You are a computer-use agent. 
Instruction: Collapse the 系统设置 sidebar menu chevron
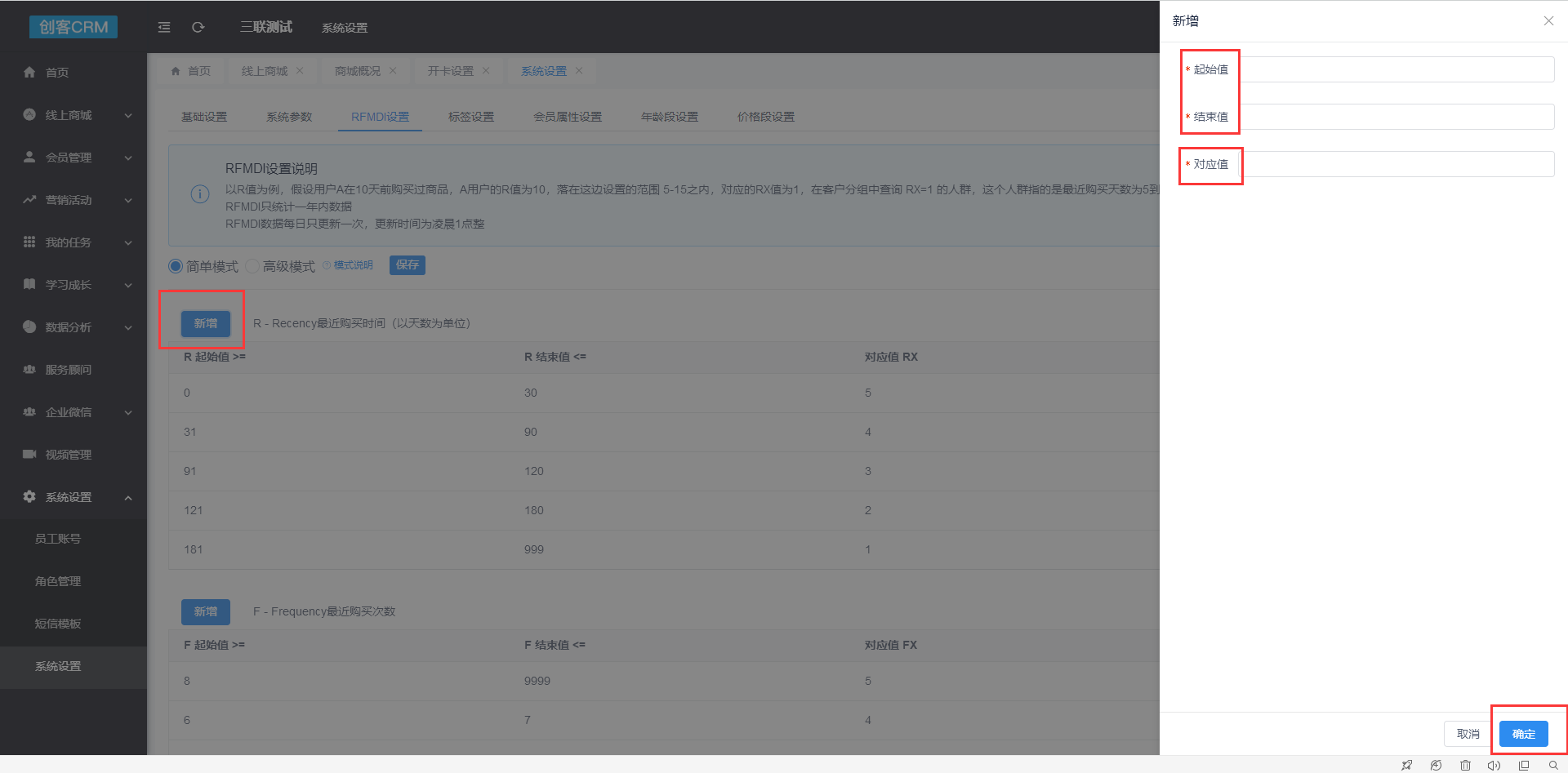pos(128,497)
